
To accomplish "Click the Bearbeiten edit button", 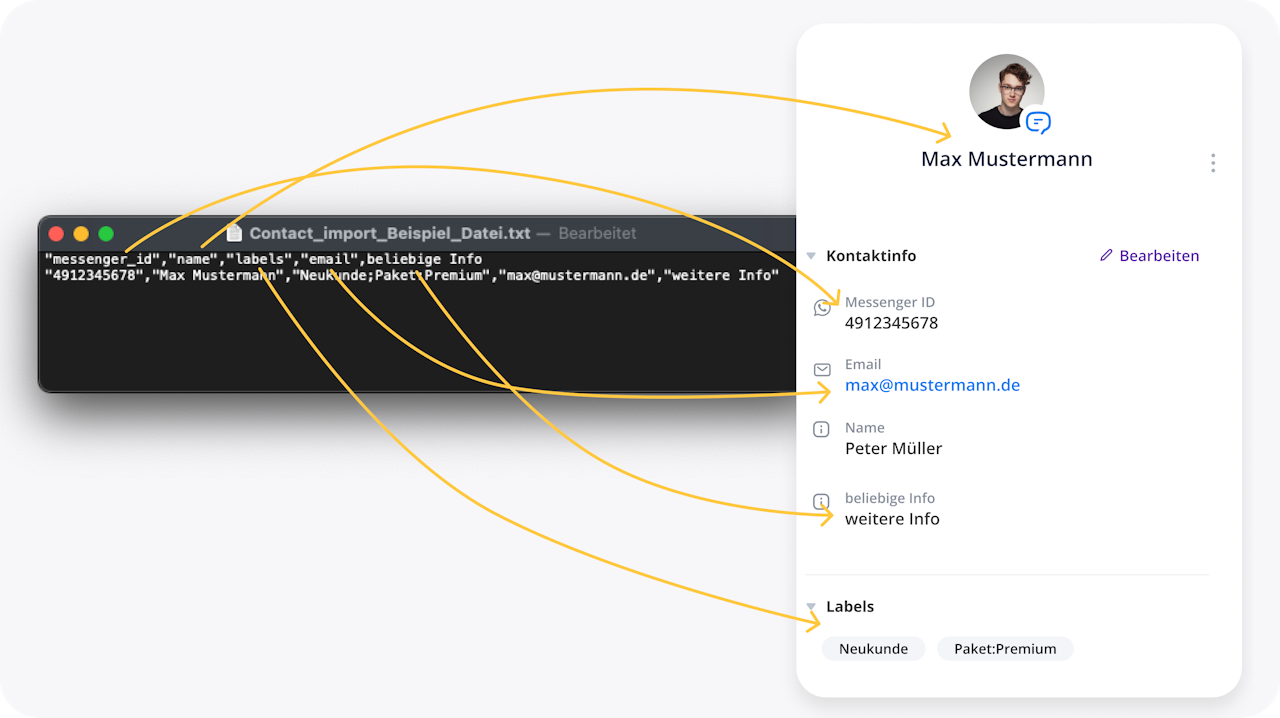I will 1158,256.
